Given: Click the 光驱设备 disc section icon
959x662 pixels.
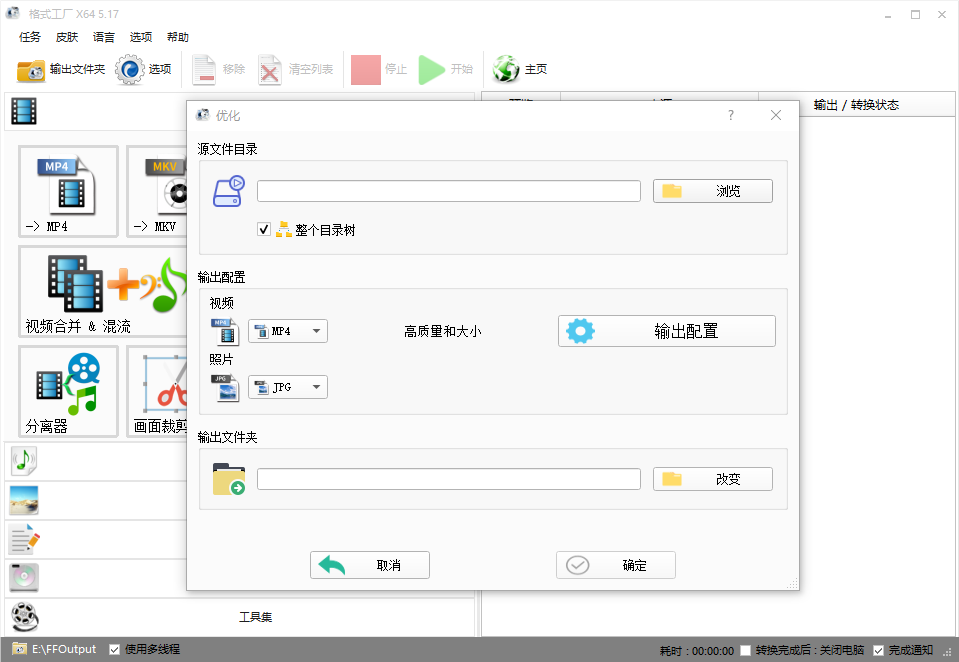Looking at the screenshot, I should (x=24, y=578).
